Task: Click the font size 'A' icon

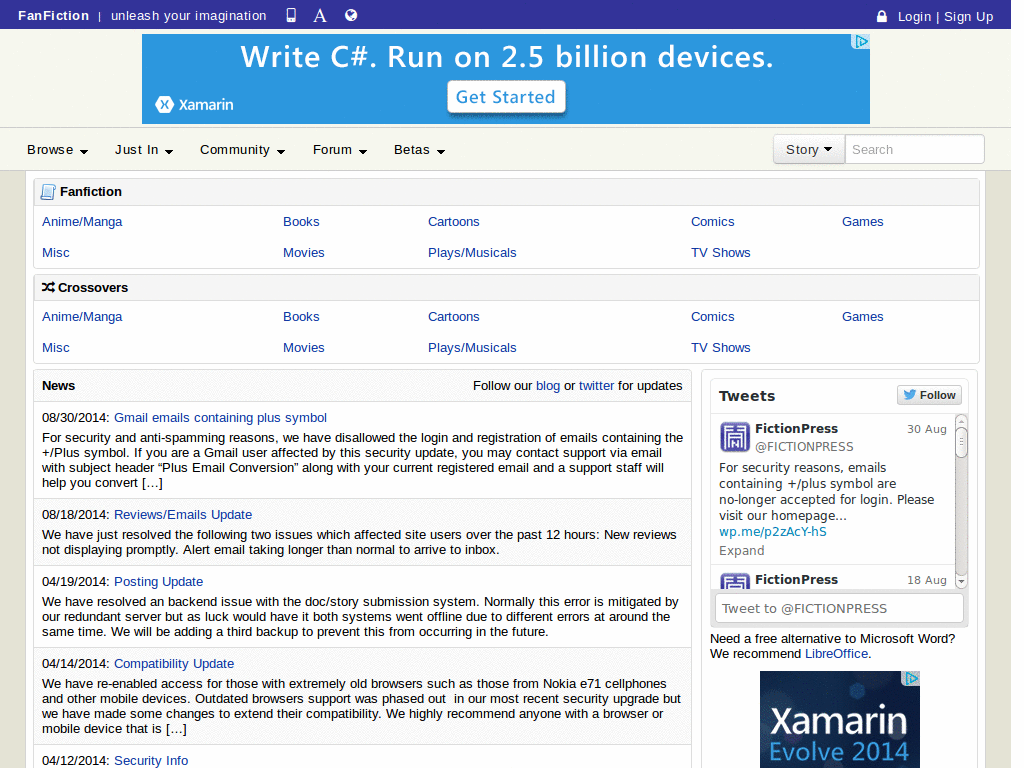Action: (320, 15)
